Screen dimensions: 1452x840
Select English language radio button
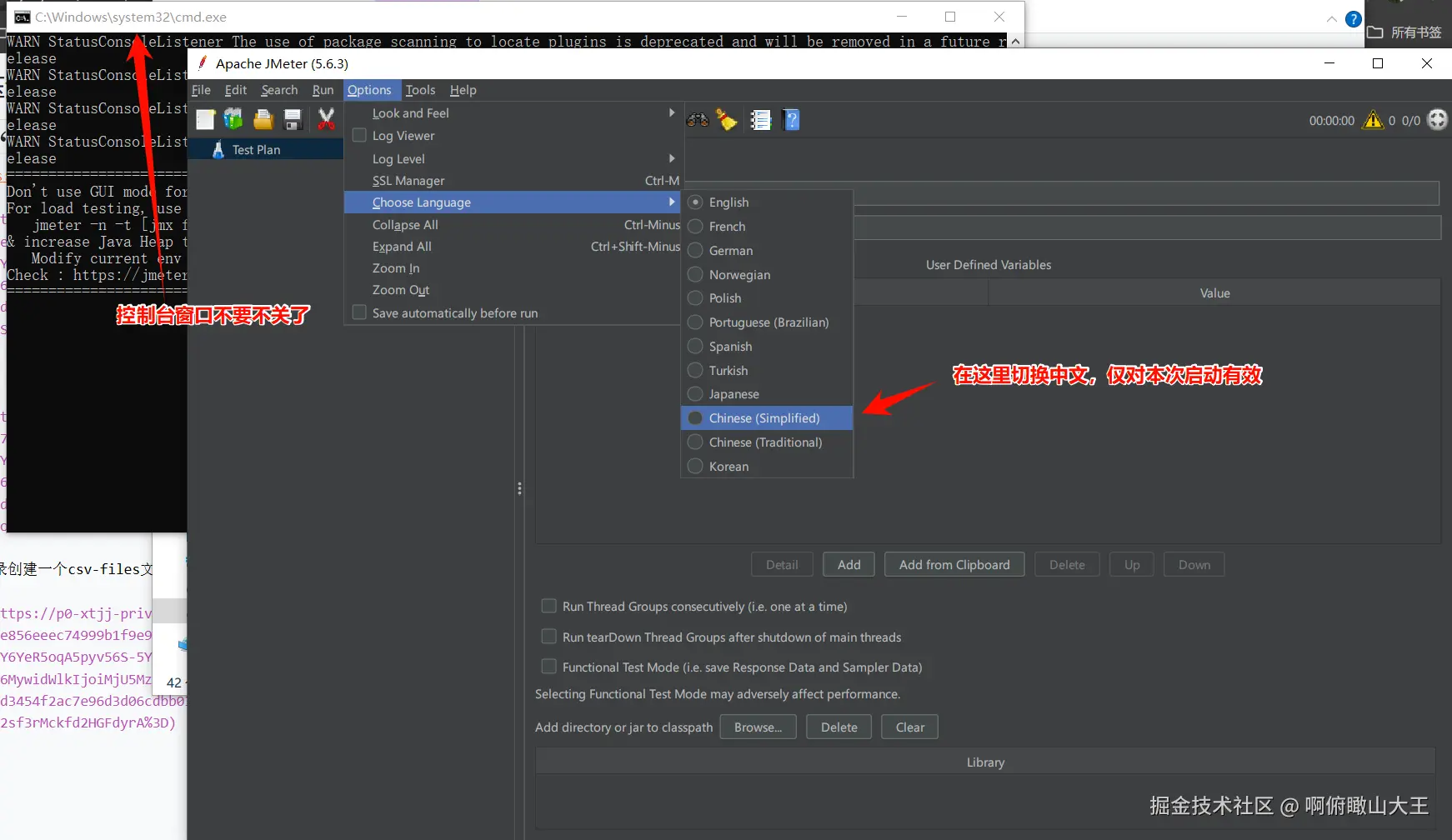695,202
